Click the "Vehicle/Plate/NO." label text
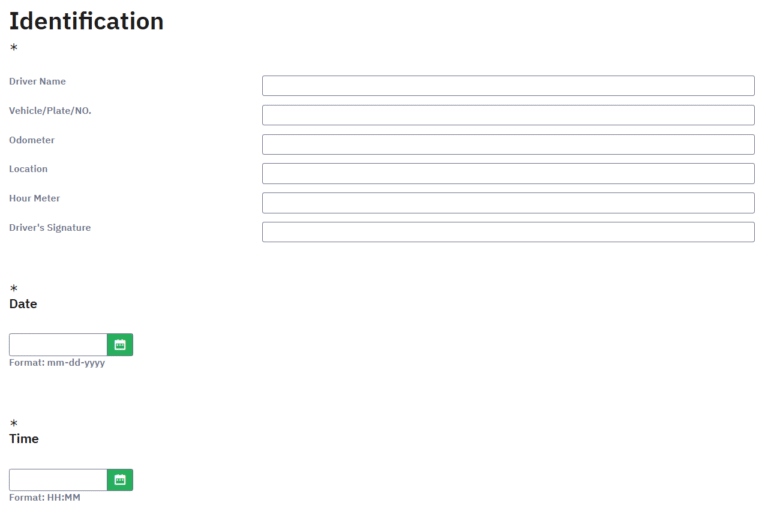Image resolution: width=768 pixels, height=515 pixels. [x=50, y=110]
